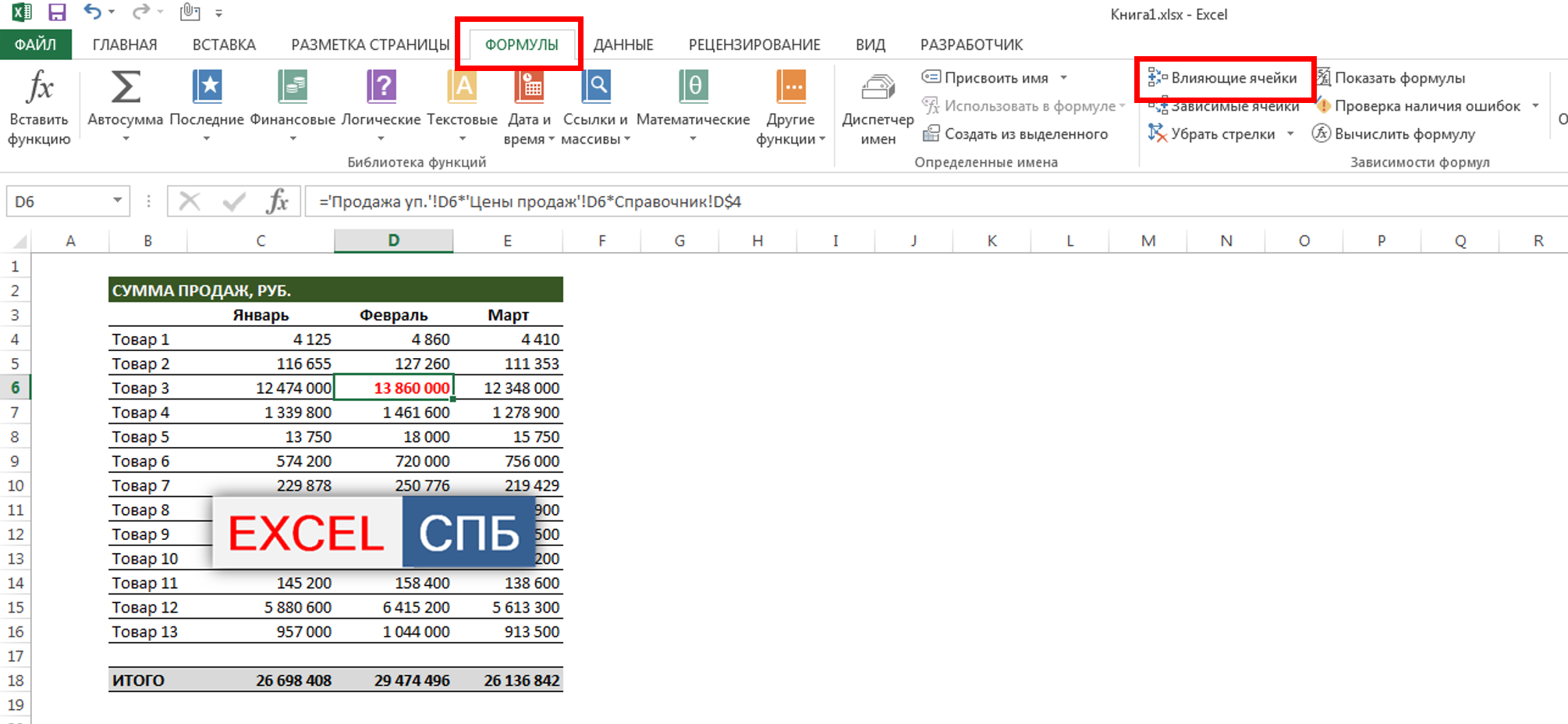
Task: Click Evaluate Formula (Вычислить формулу)
Action: pos(1395,134)
